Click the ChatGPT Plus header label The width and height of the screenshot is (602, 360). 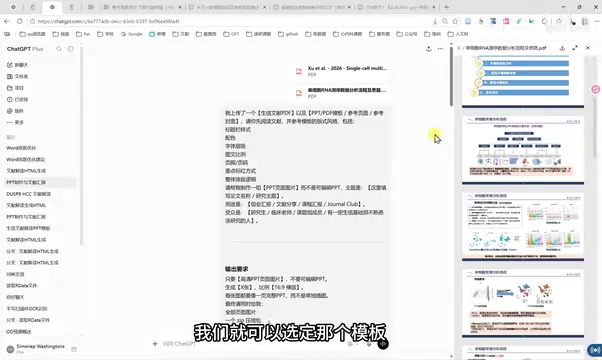pos(25,49)
